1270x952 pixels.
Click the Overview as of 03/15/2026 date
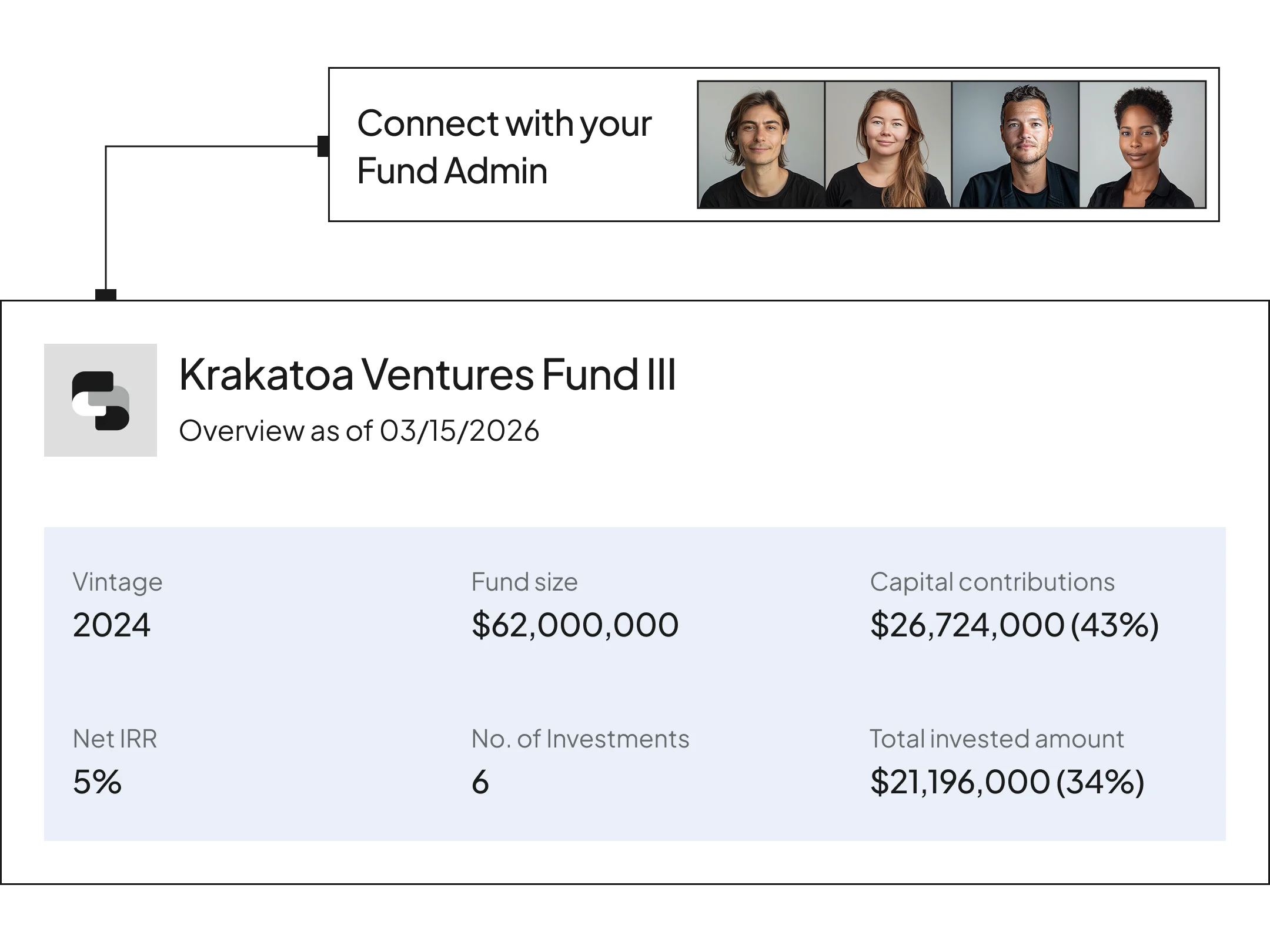pyautogui.click(x=359, y=431)
